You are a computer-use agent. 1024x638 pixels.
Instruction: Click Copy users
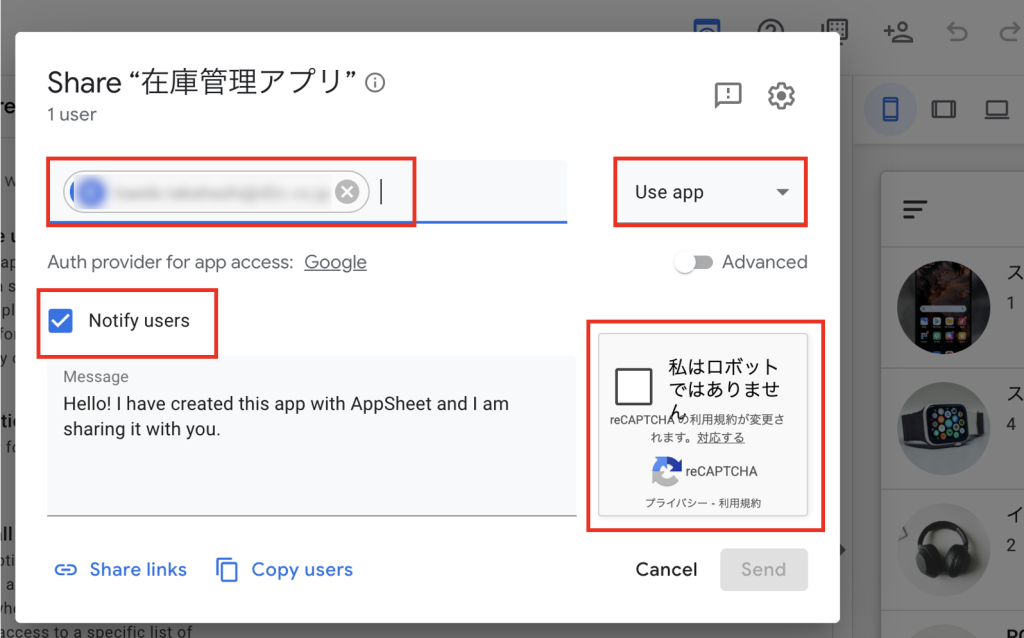pyautogui.click(x=285, y=570)
